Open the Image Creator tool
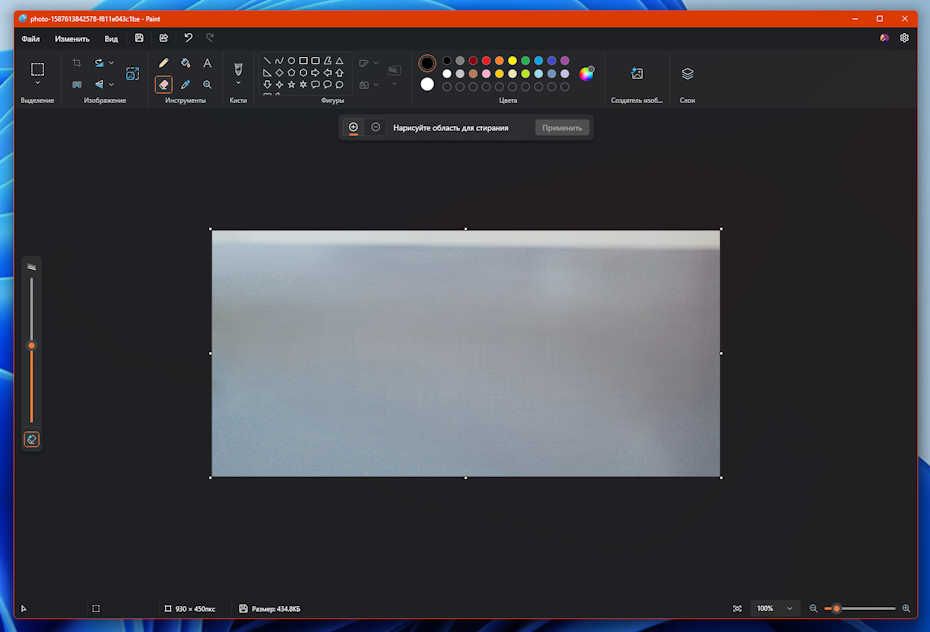Screen dimensions: 930x632 coord(637,74)
